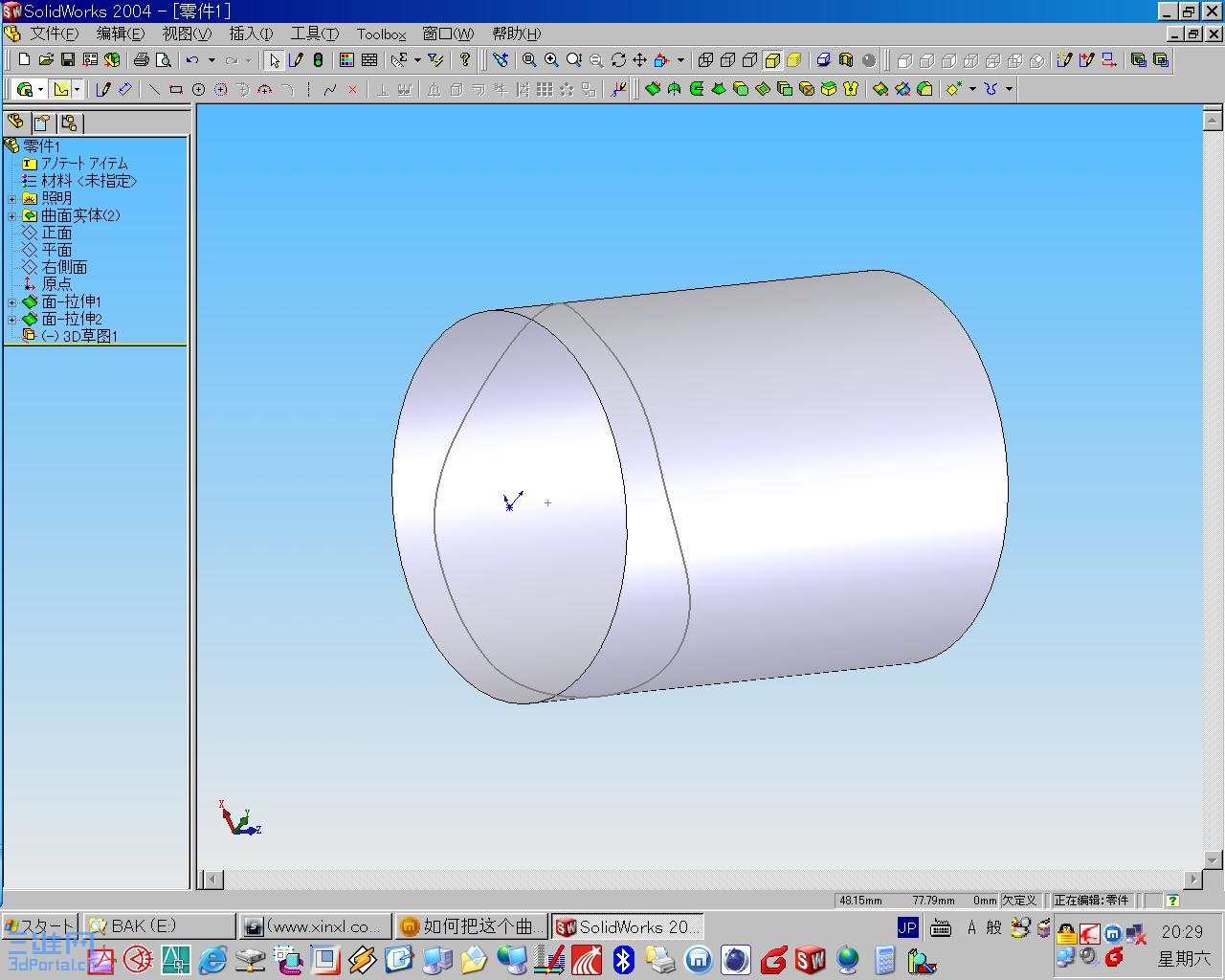This screenshot has height=980, width=1225.
Task: Select the Circle sketch tool
Action: coord(198,89)
